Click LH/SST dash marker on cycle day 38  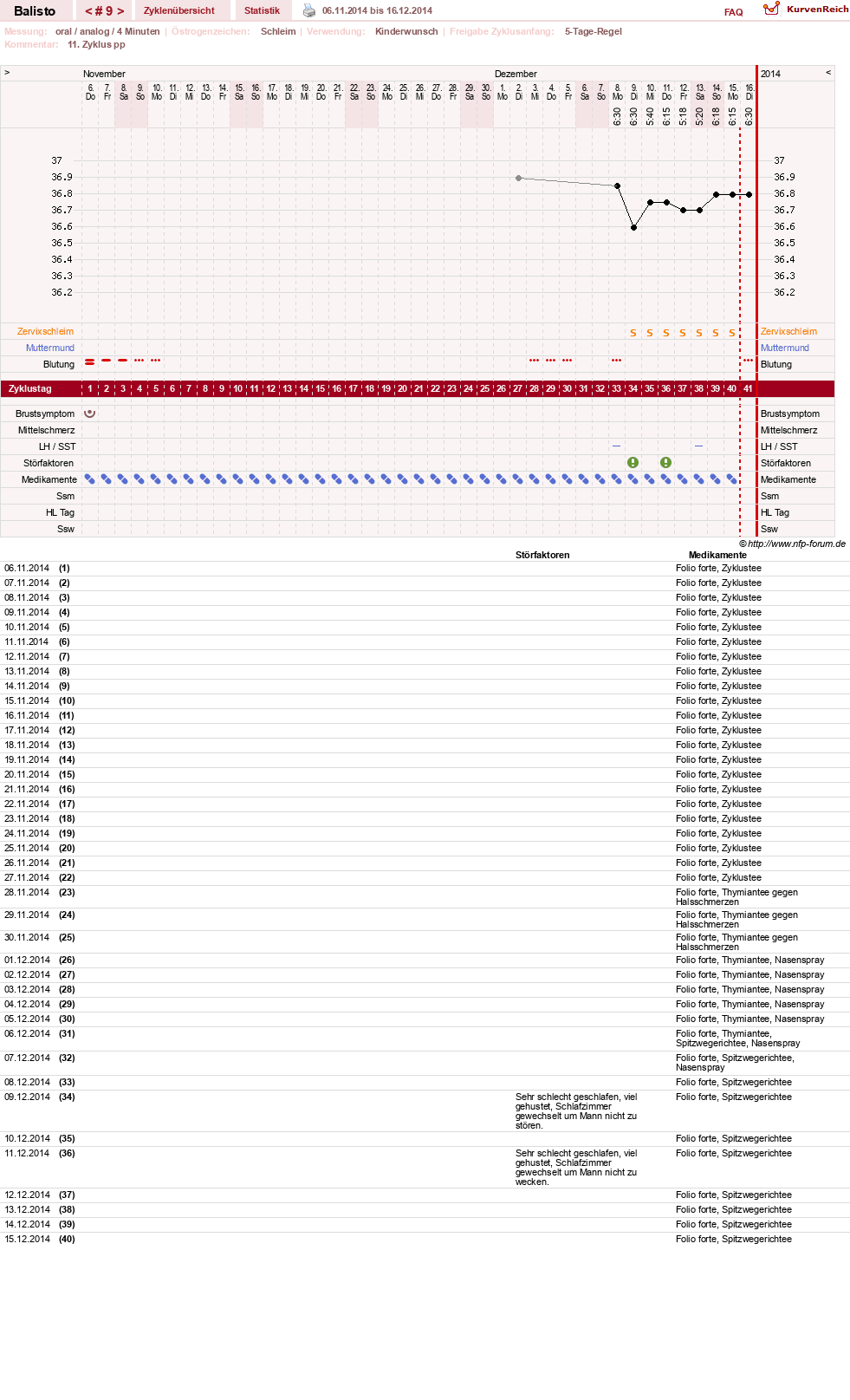(699, 446)
